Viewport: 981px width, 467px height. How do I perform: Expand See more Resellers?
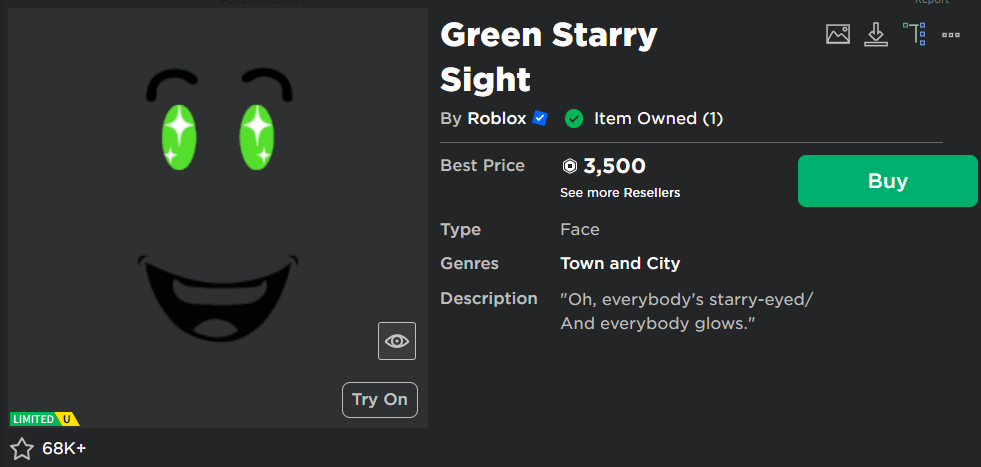(x=620, y=193)
